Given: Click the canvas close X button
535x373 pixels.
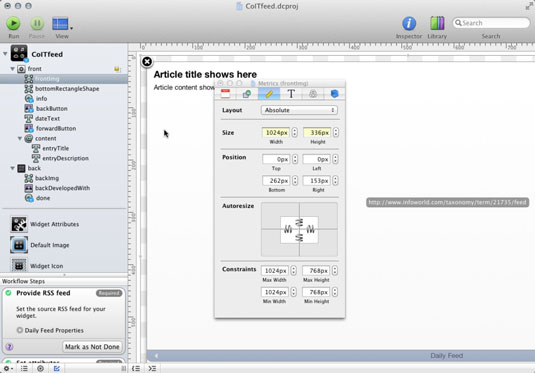Looking at the screenshot, I should pos(147,62).
